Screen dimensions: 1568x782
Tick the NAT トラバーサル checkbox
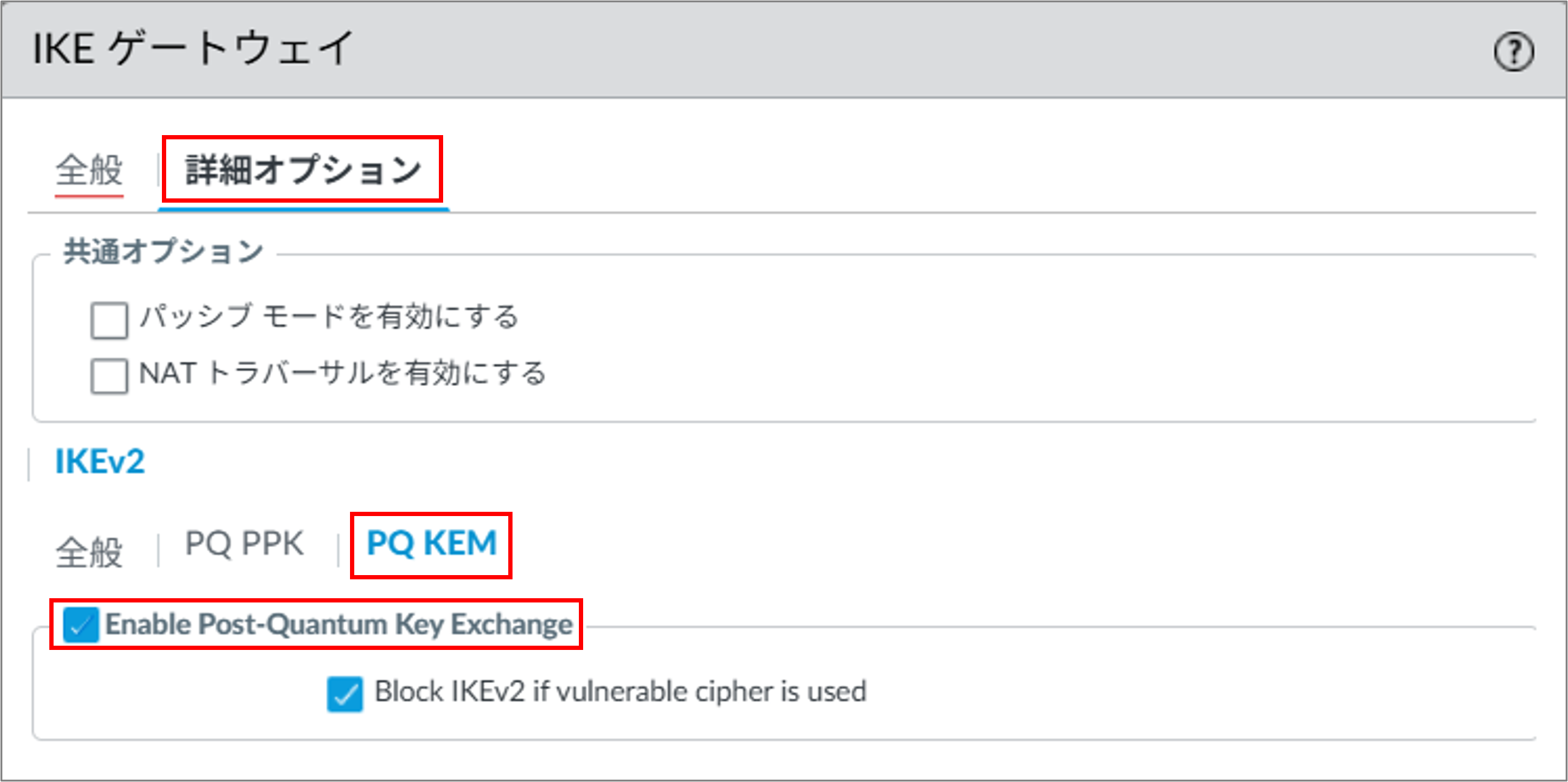pos(109,375)
